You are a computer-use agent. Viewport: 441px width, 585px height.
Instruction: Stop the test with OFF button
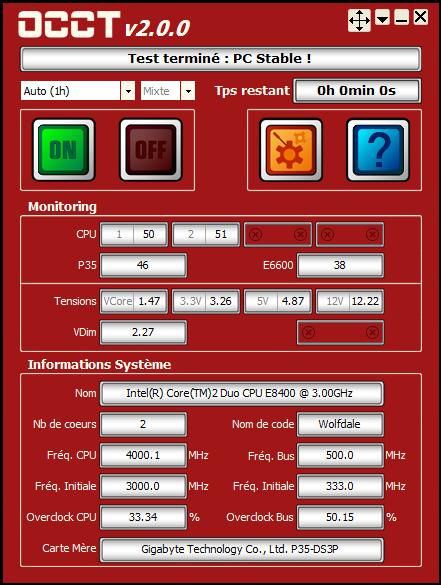pyautogui.click(x=151, y=150)
